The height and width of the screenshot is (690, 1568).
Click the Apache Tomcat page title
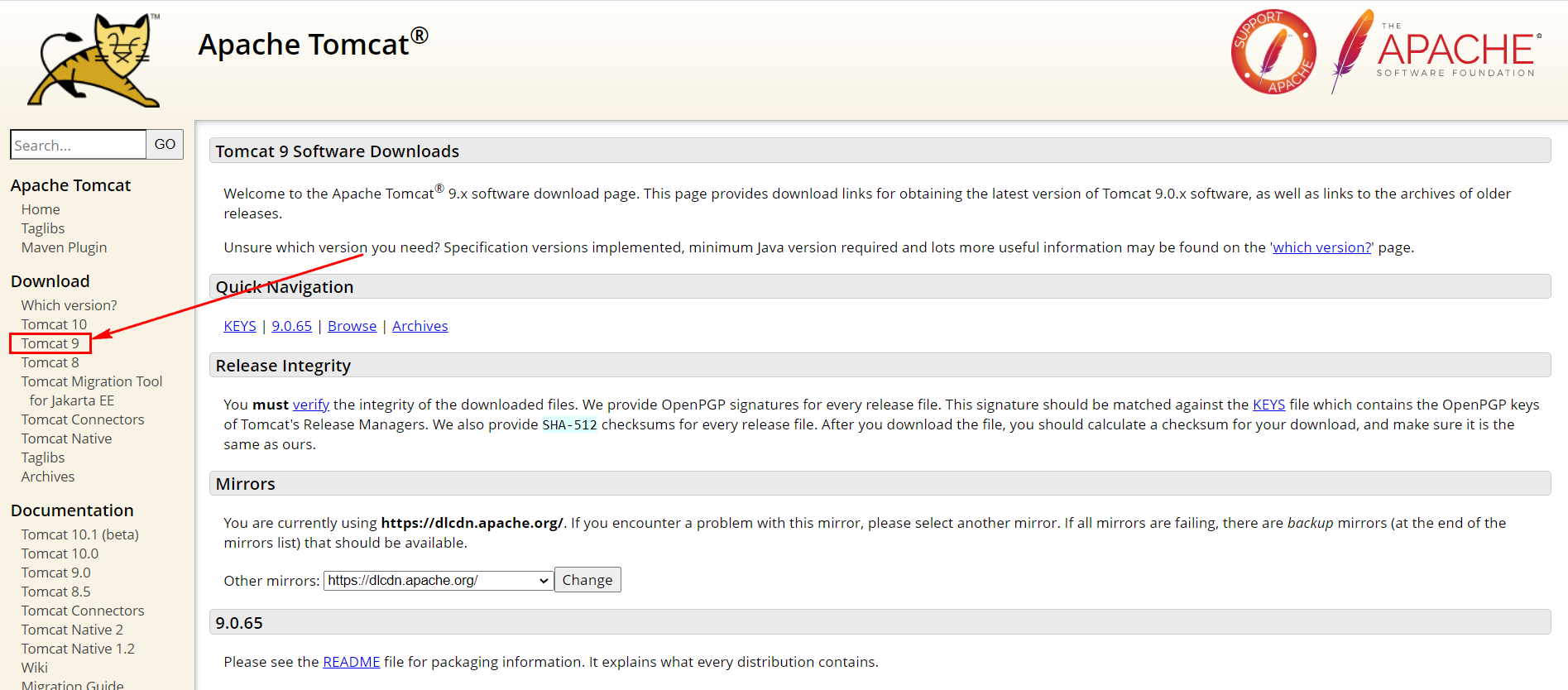click(x=313, y=43)
